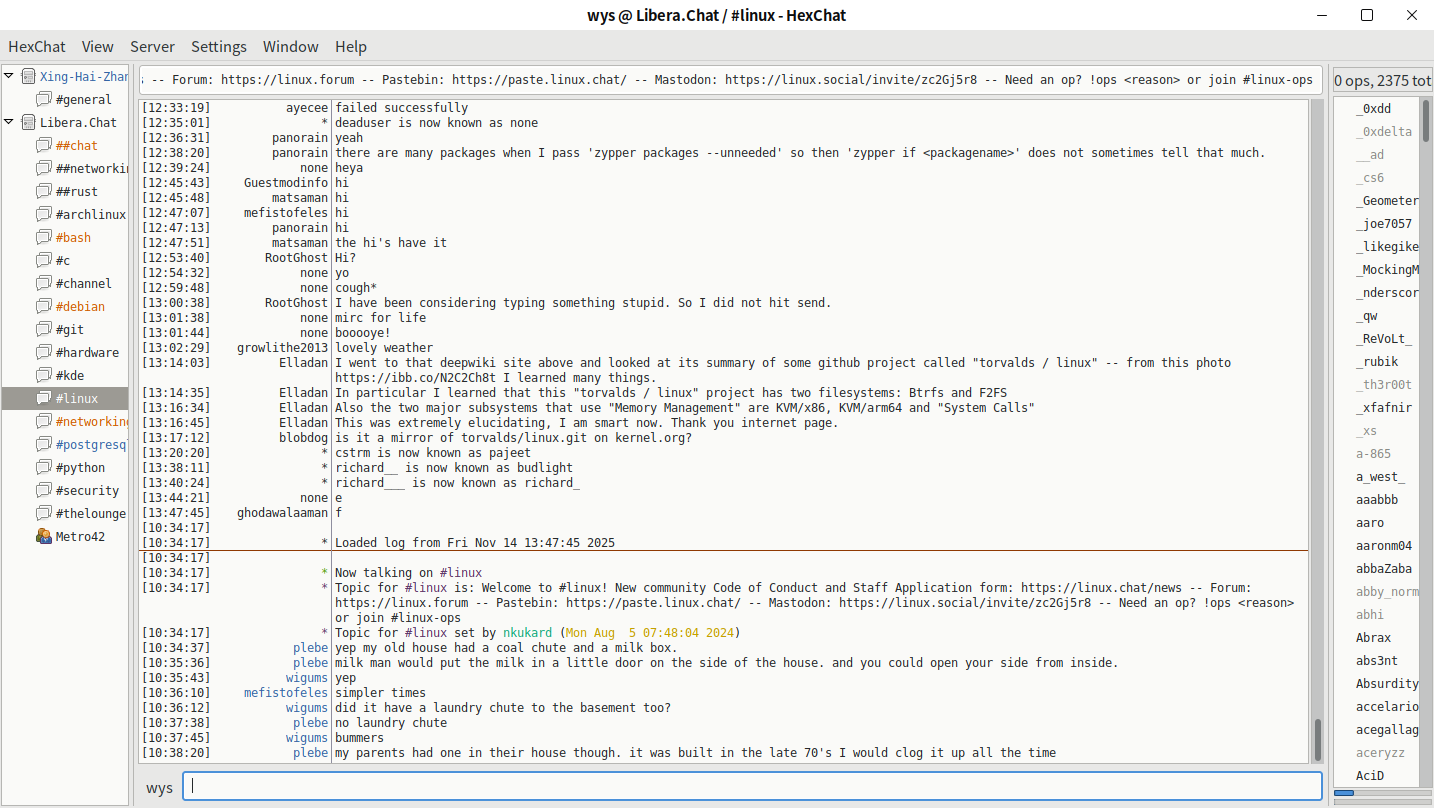The width and height of the screenshot is (1434, 808).
Task: Open the Window menu
Action: (290, 47)
